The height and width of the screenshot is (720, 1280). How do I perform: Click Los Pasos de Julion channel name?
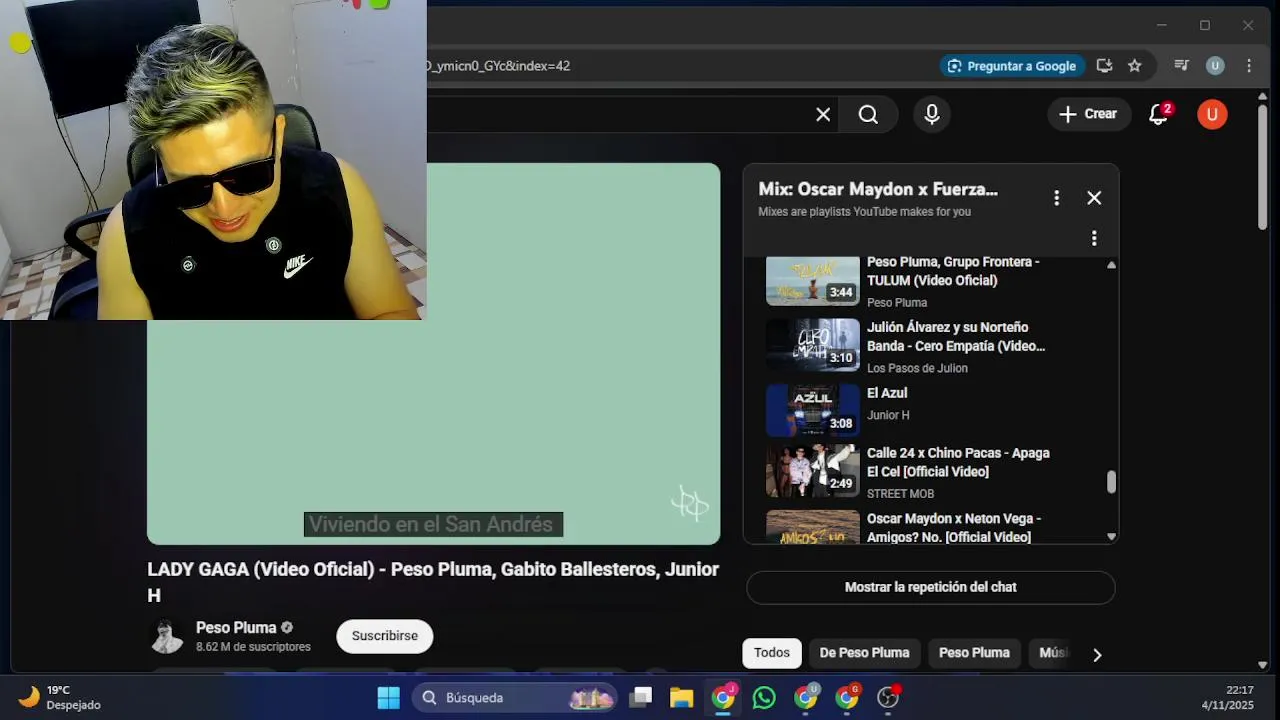point(917,368)
